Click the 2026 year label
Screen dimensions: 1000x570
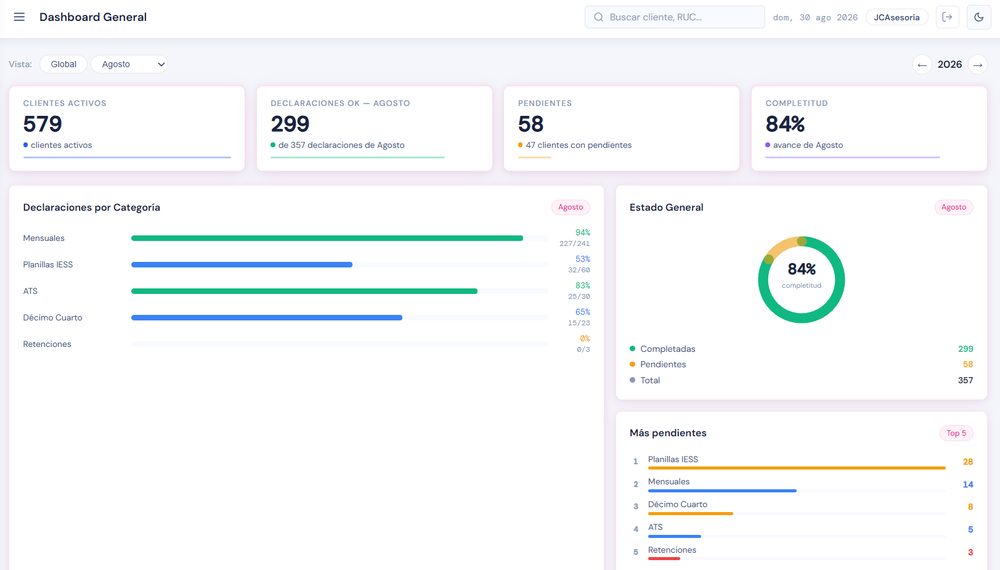tap(950, 64)
